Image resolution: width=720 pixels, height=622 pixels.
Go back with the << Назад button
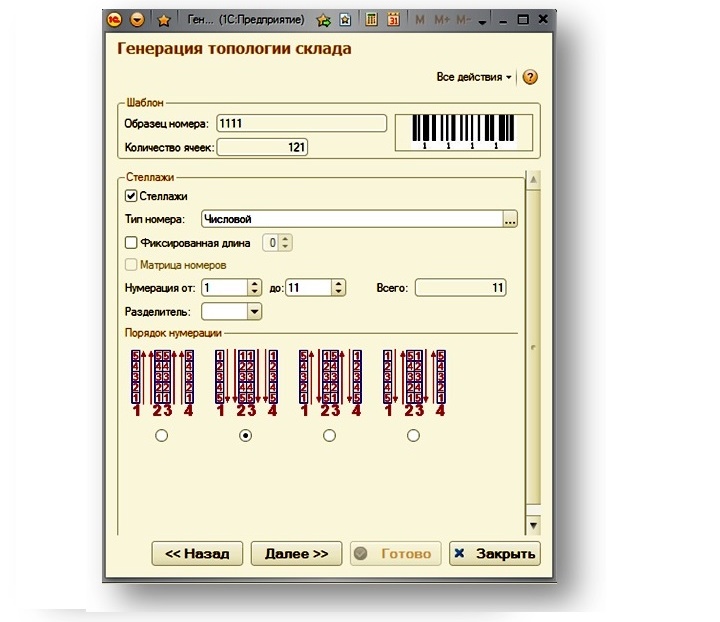[x=197, y=554]
